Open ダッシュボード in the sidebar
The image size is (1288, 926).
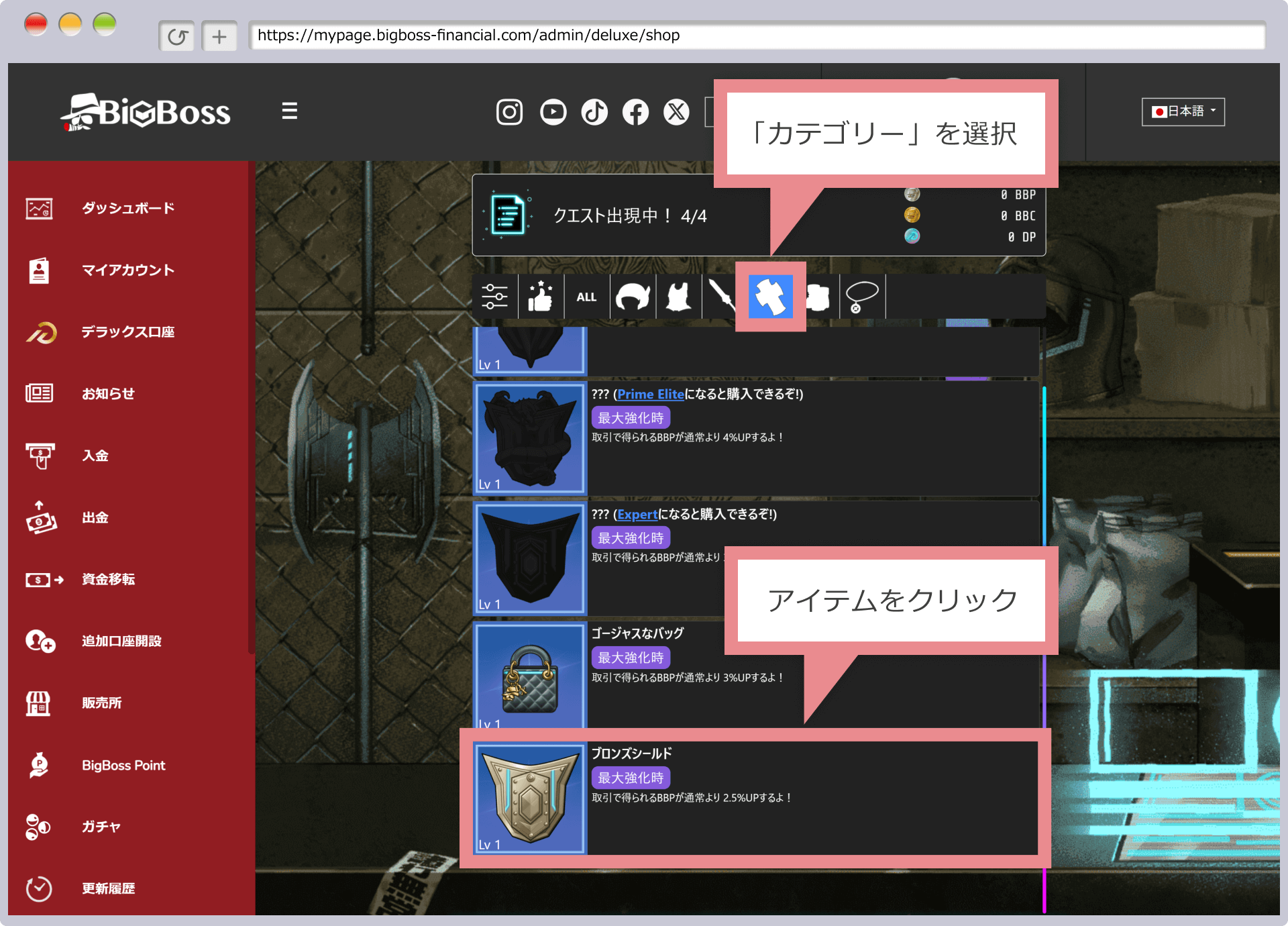coord(127,208)
